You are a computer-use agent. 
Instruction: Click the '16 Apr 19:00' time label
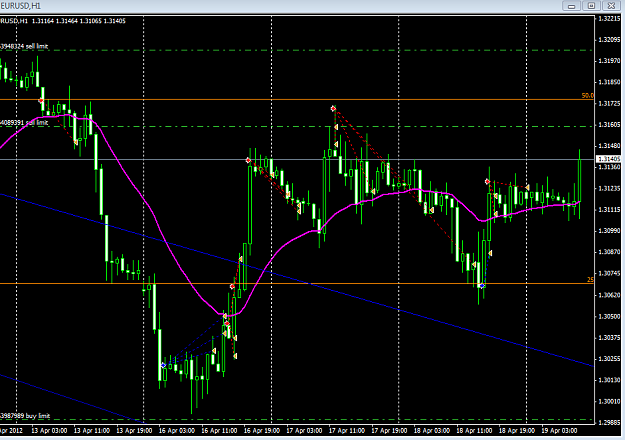tap(262, 430)
